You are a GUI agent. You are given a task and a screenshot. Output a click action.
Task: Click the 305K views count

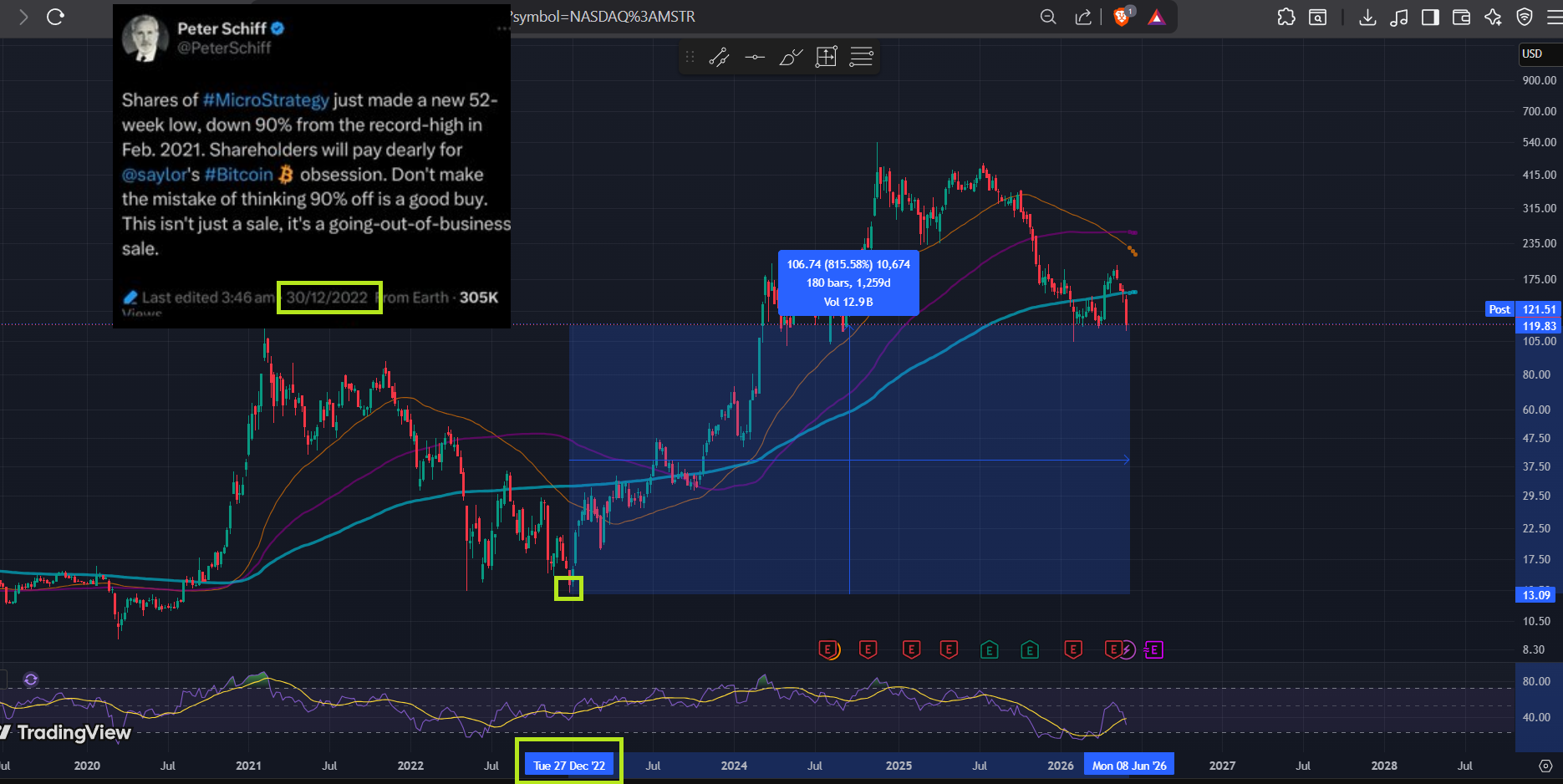tap(479, 298)
